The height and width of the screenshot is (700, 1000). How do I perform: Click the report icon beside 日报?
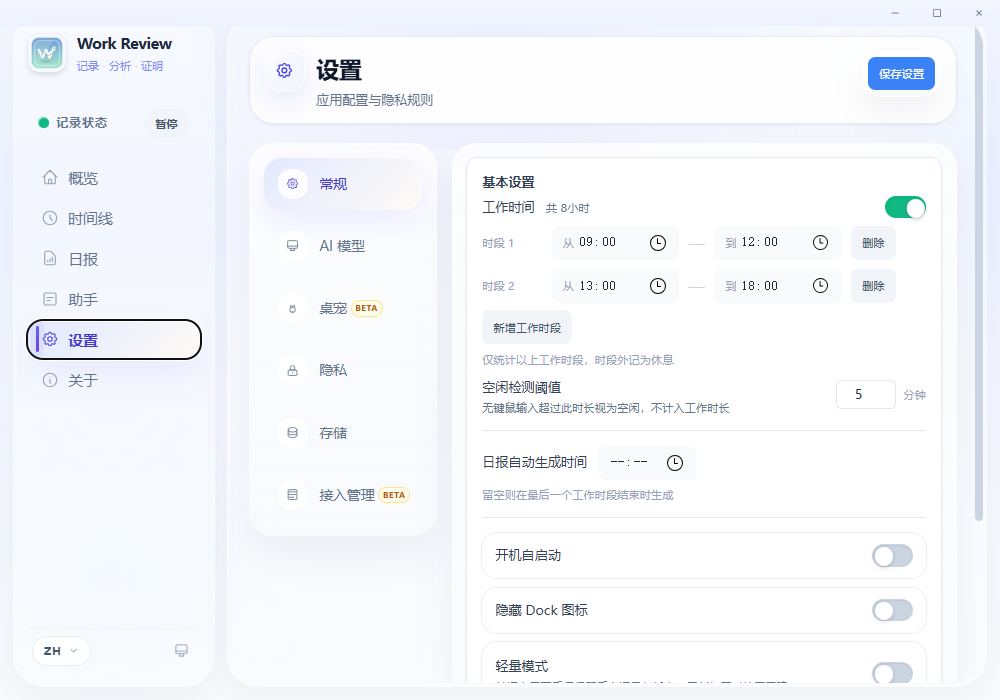(x=50, y=258)
